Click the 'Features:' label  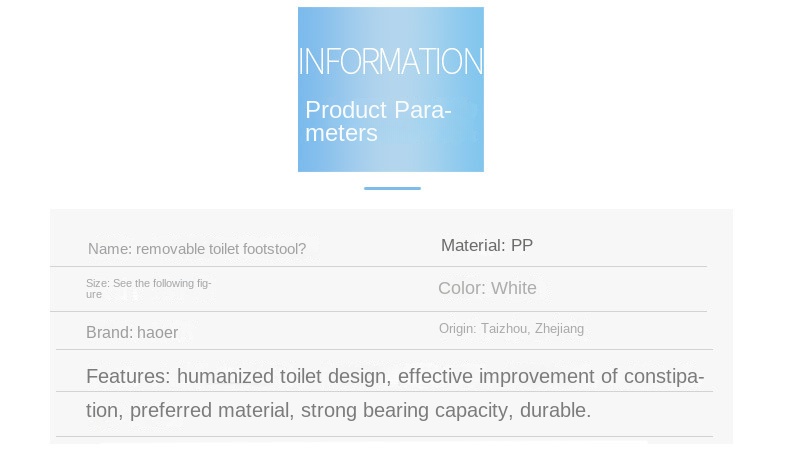click(x=128, y=376)
